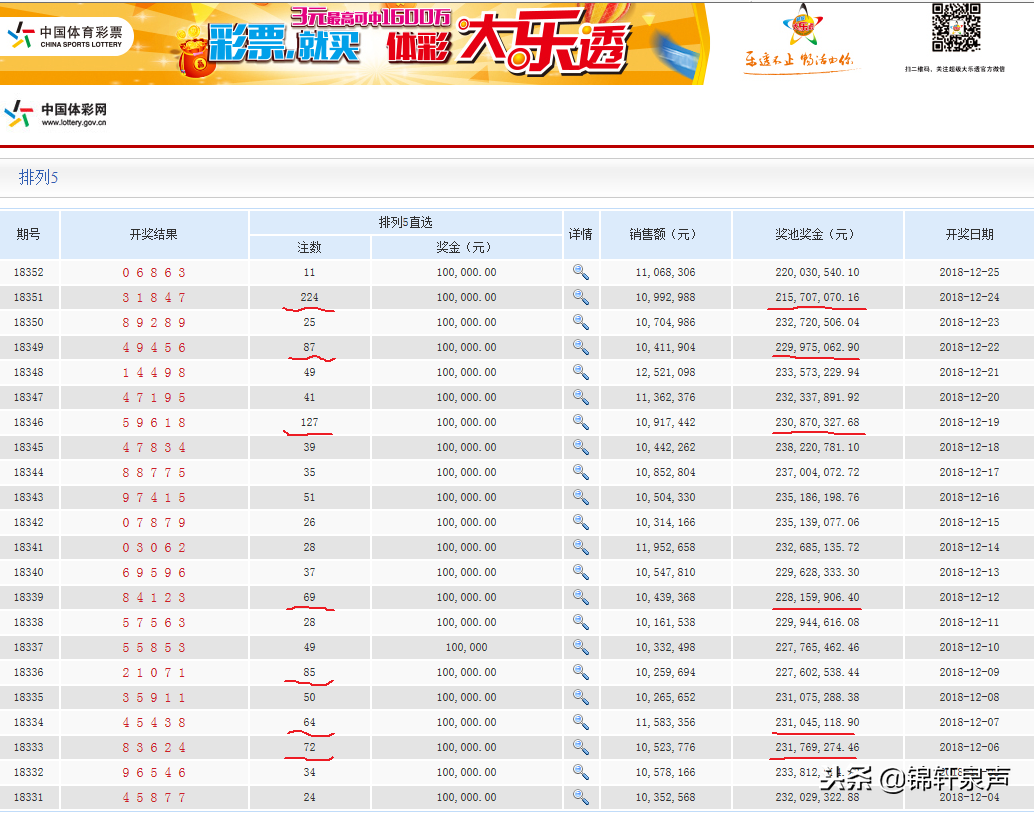This screenshot has width=1034, height=815.
Task: Open details magnifier for draw 18348
Action: (x=580, y=372)
